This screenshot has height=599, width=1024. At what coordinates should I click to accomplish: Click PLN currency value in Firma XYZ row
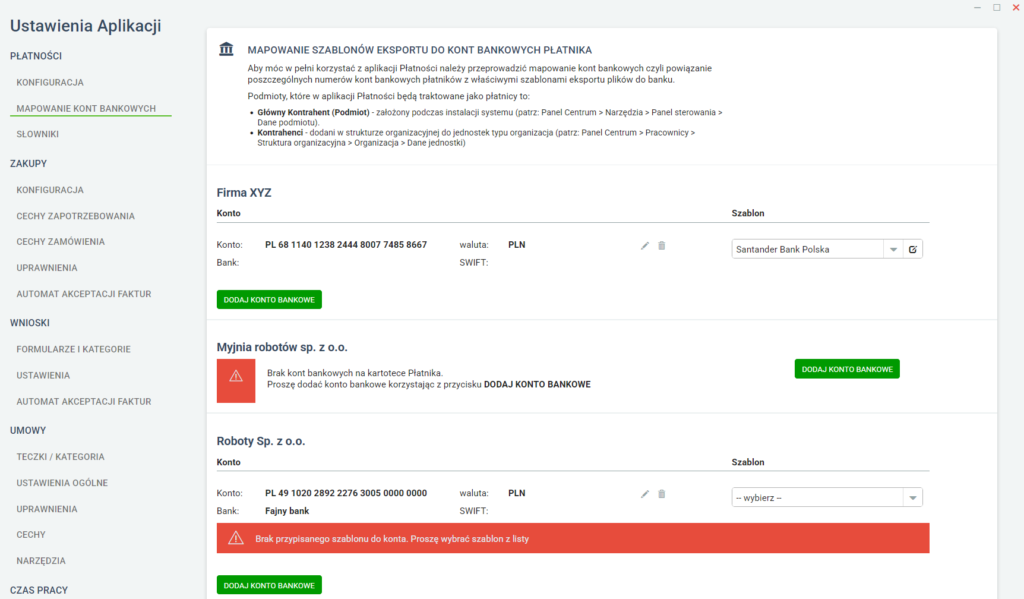[x=517, y=245]
